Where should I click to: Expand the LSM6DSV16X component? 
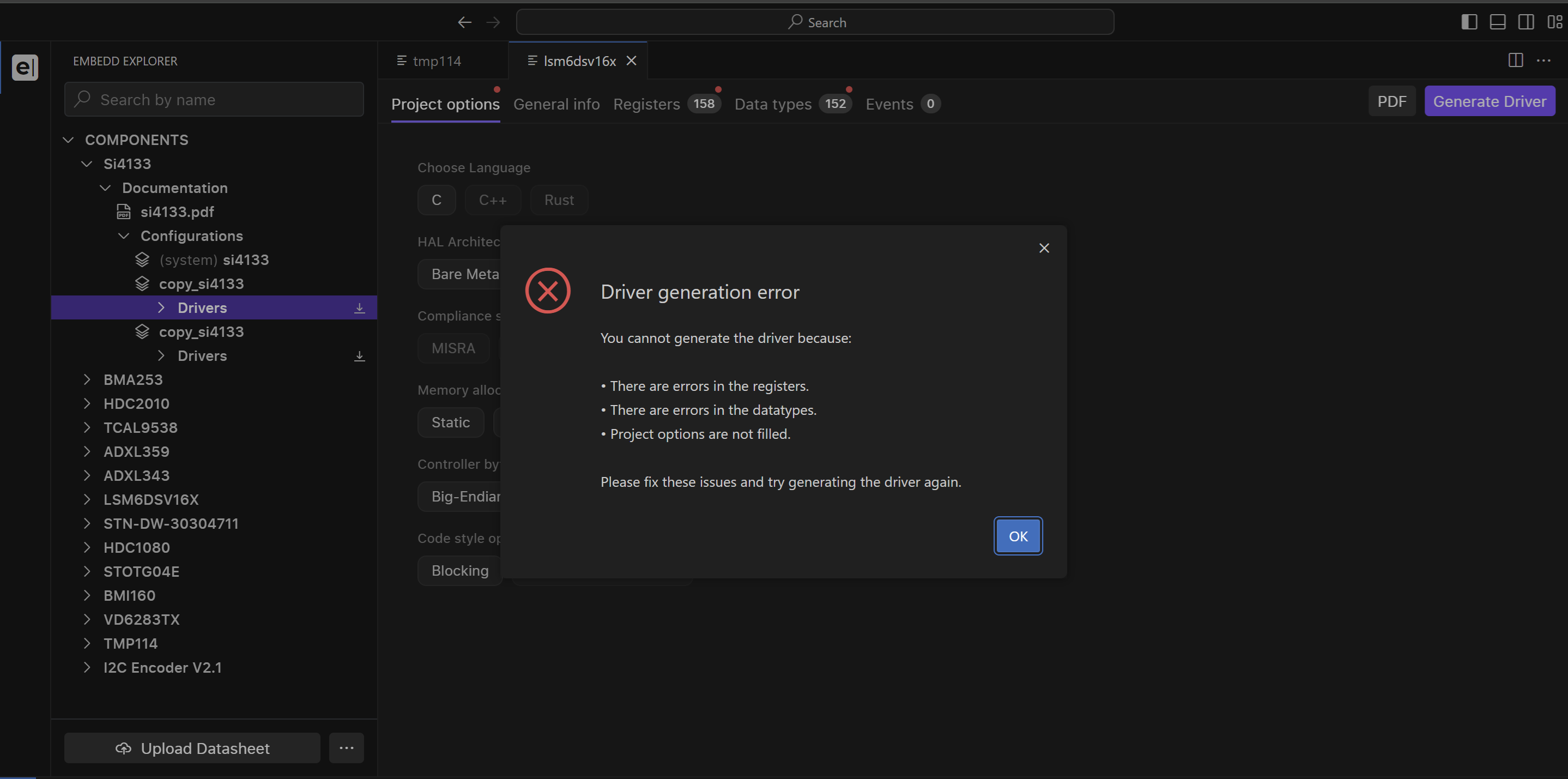point(87,500)
